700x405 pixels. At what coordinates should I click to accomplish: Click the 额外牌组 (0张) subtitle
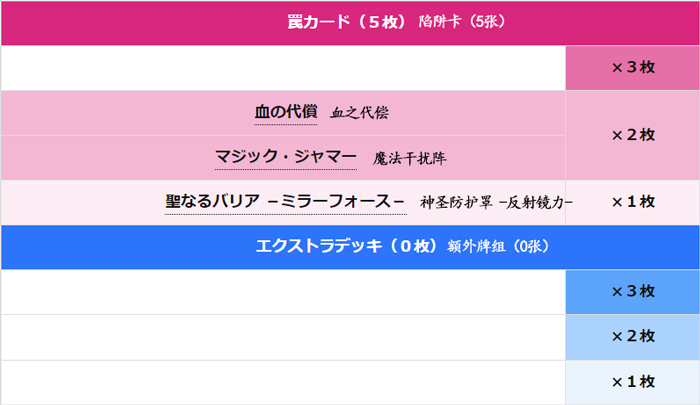[498, 246]
